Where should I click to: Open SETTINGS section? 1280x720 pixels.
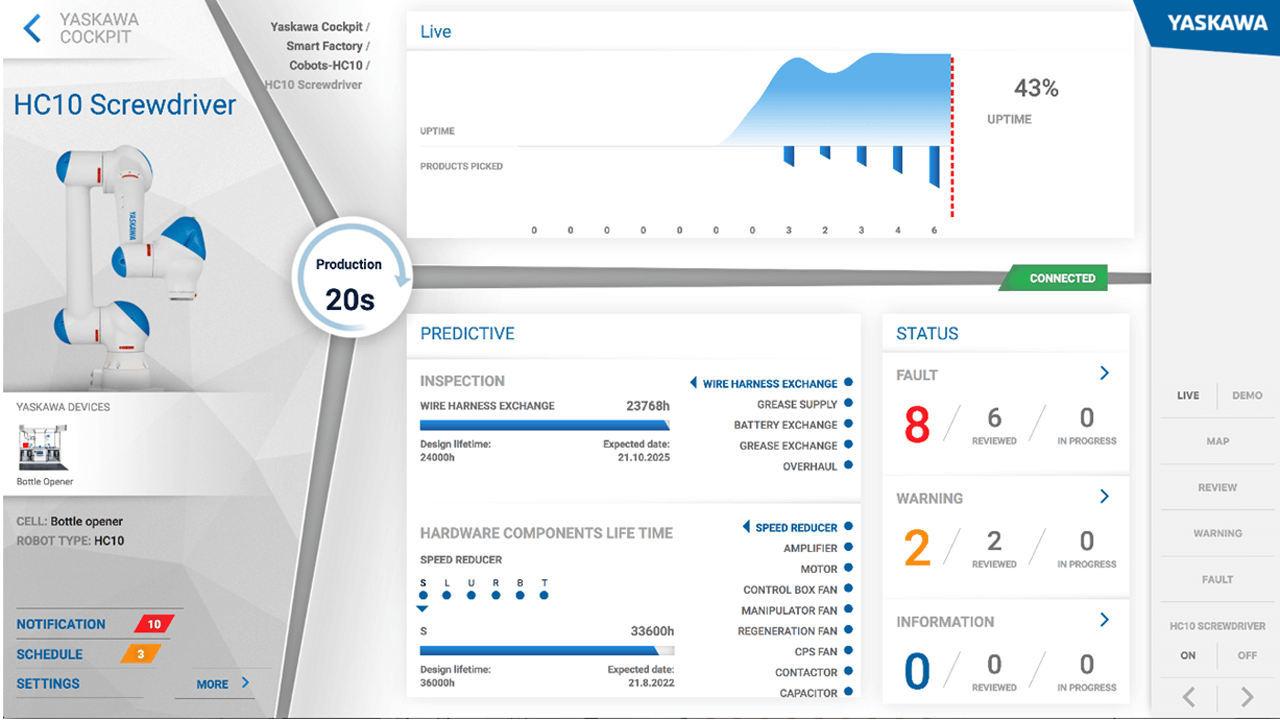(x=48, y=684)
